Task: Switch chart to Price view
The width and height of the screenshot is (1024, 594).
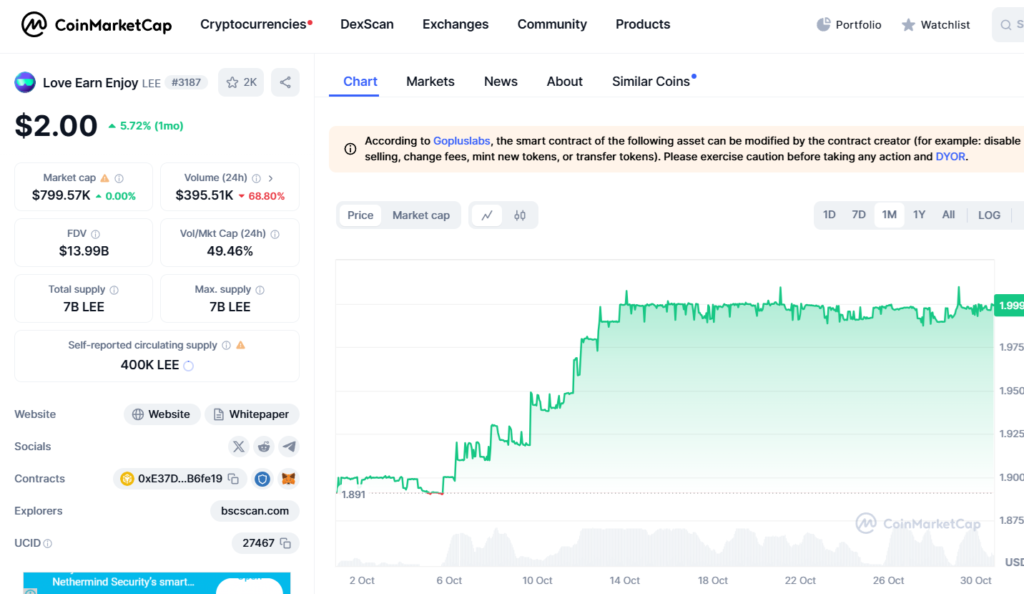Action: click(360, 215)
